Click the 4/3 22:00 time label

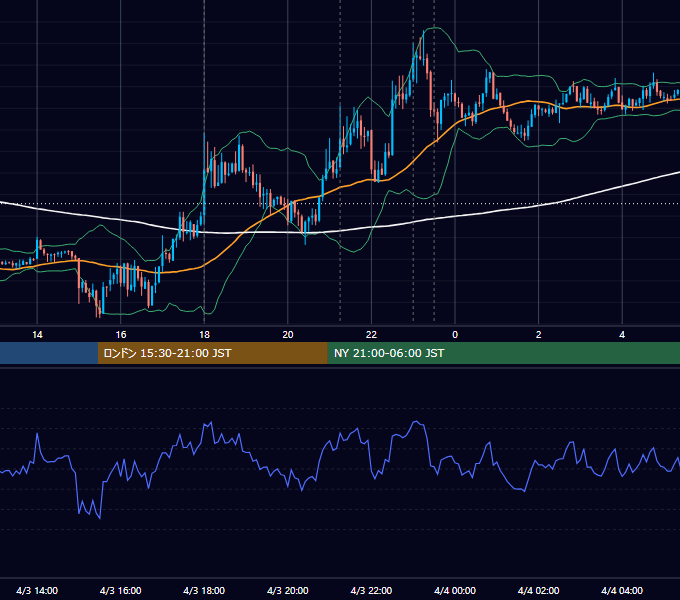coord(371,590)
